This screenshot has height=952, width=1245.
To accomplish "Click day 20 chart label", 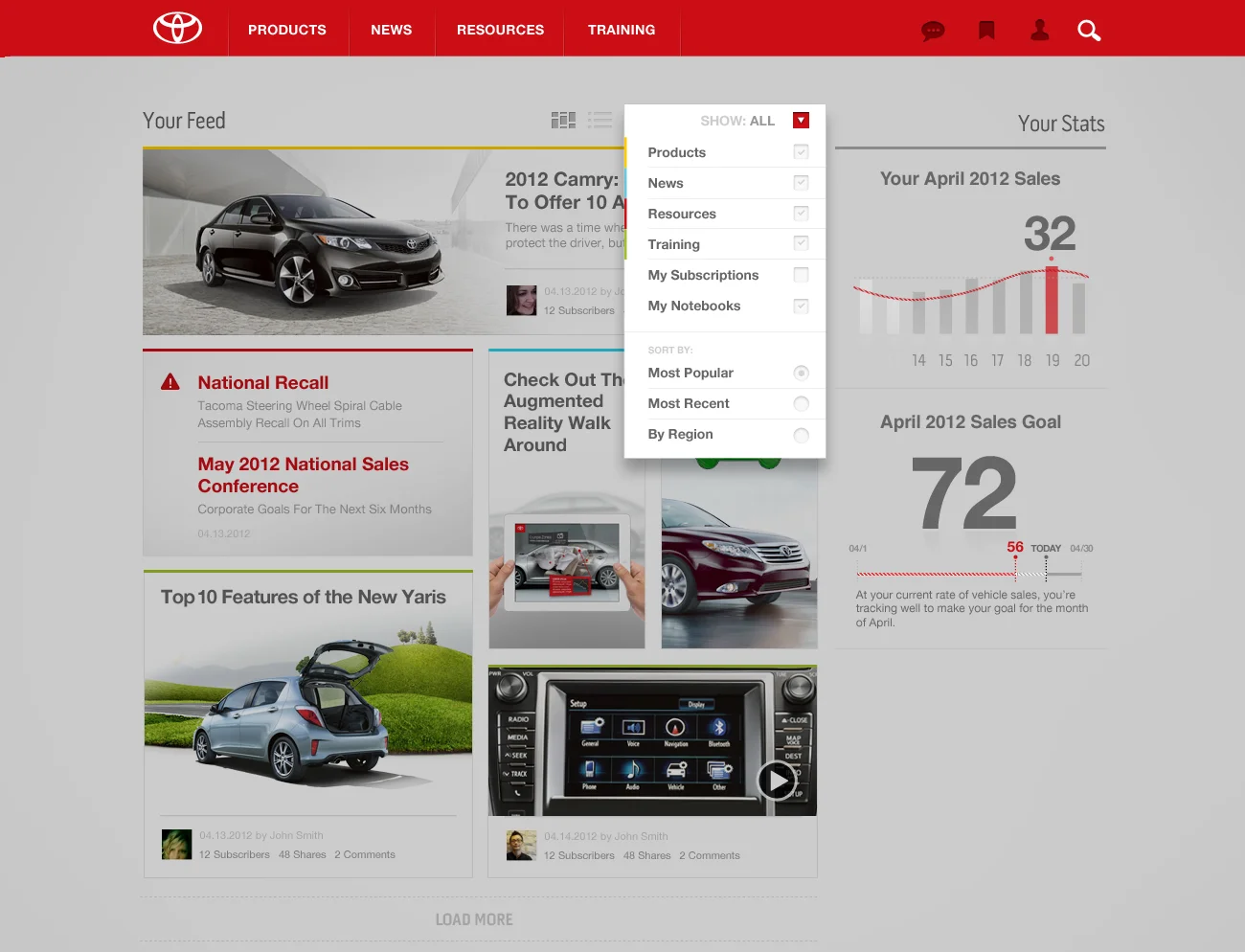I will (1082, 360).
